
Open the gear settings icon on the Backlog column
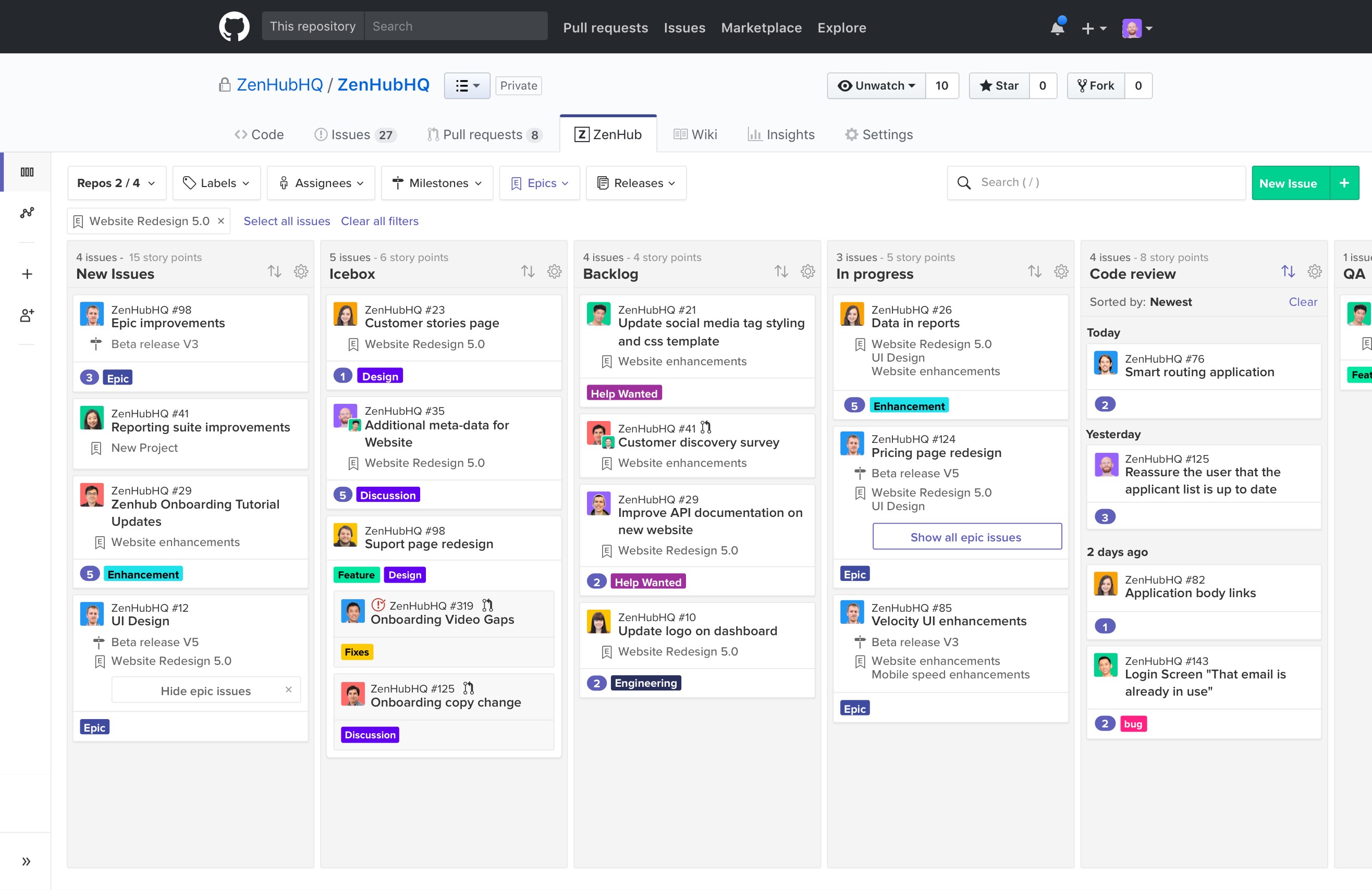point(807,271)
